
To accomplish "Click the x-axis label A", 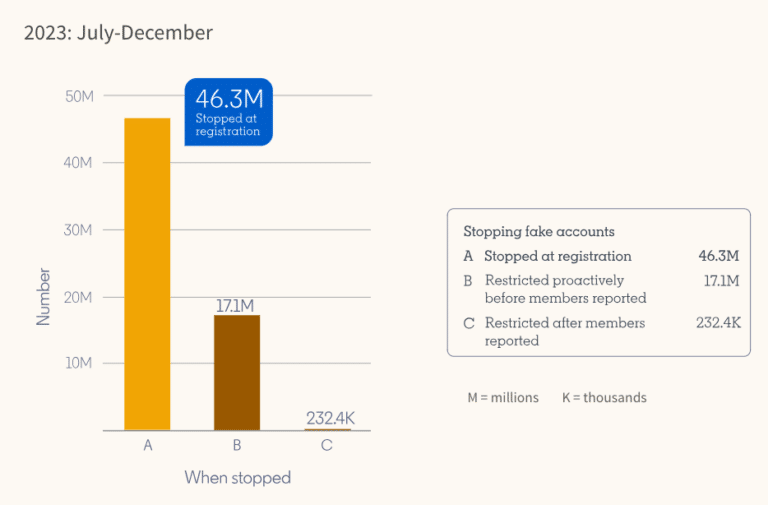I will pyautogui.click(x=147, y=446).
